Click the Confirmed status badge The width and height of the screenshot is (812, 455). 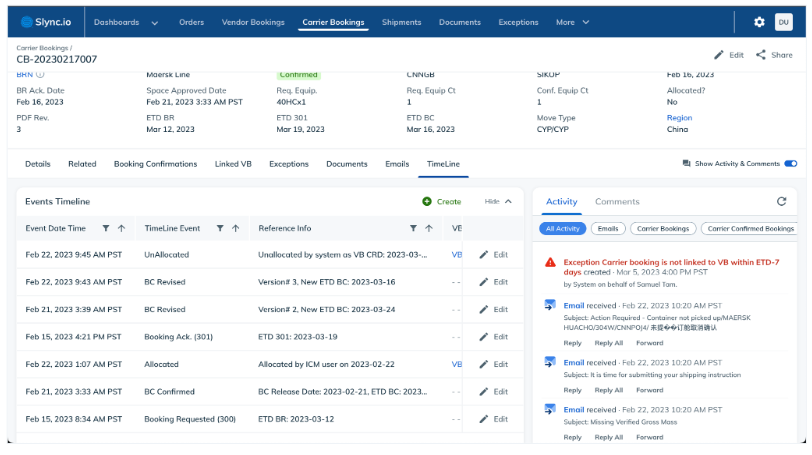(298, 75)
